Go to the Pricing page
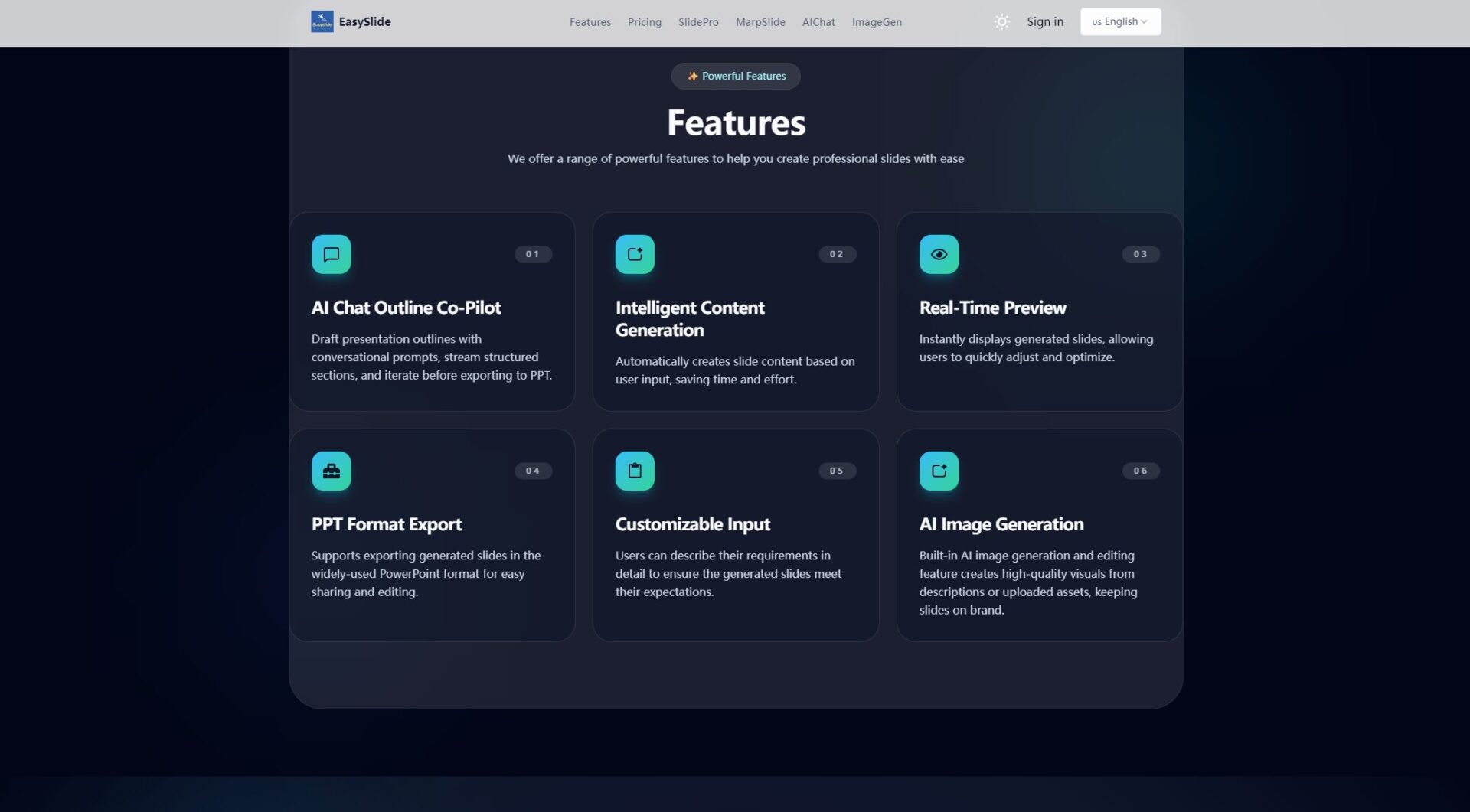1470x812 pixels. pos(644,22)
